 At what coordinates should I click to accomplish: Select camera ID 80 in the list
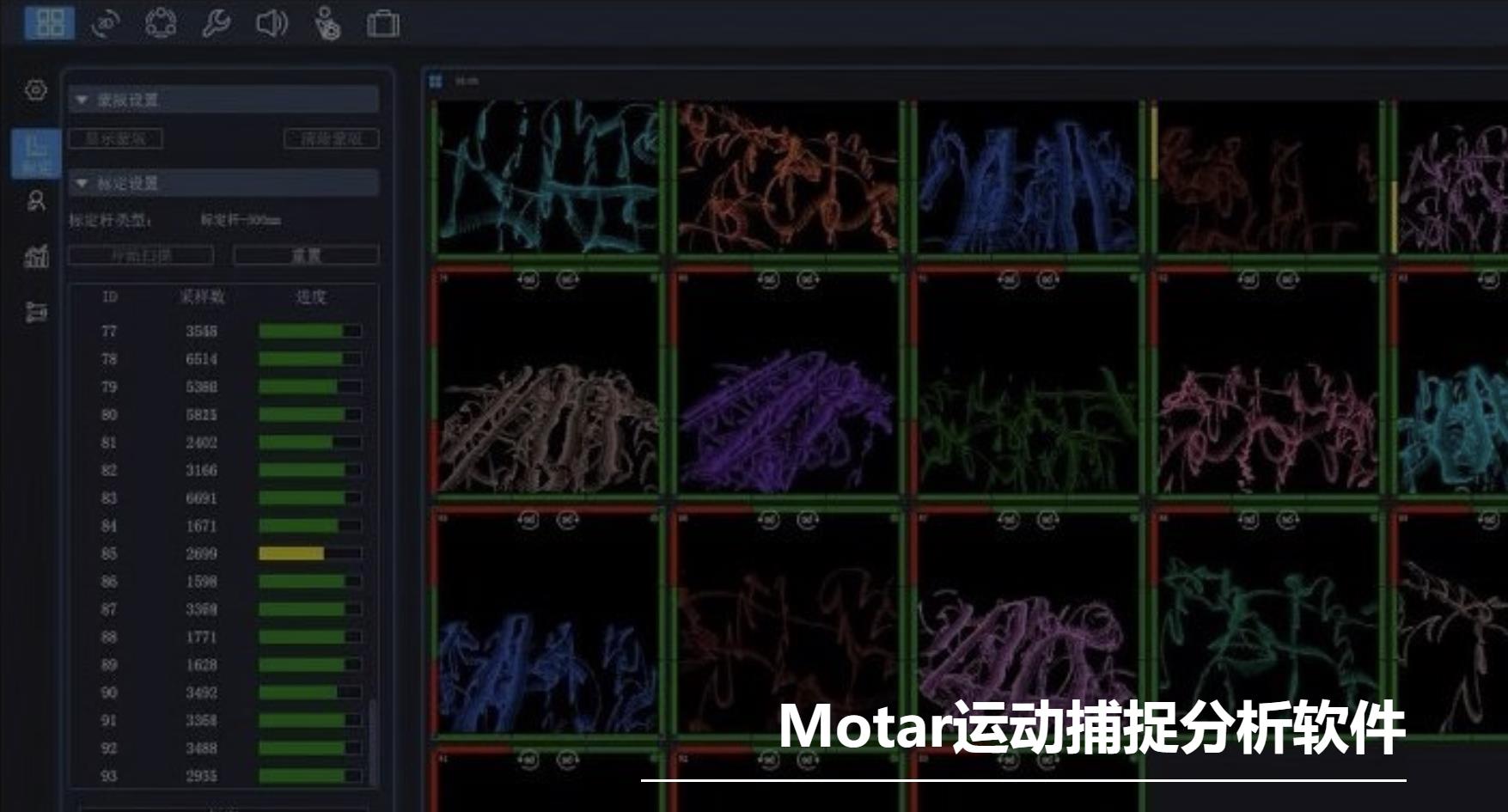[x=109, y=415]
